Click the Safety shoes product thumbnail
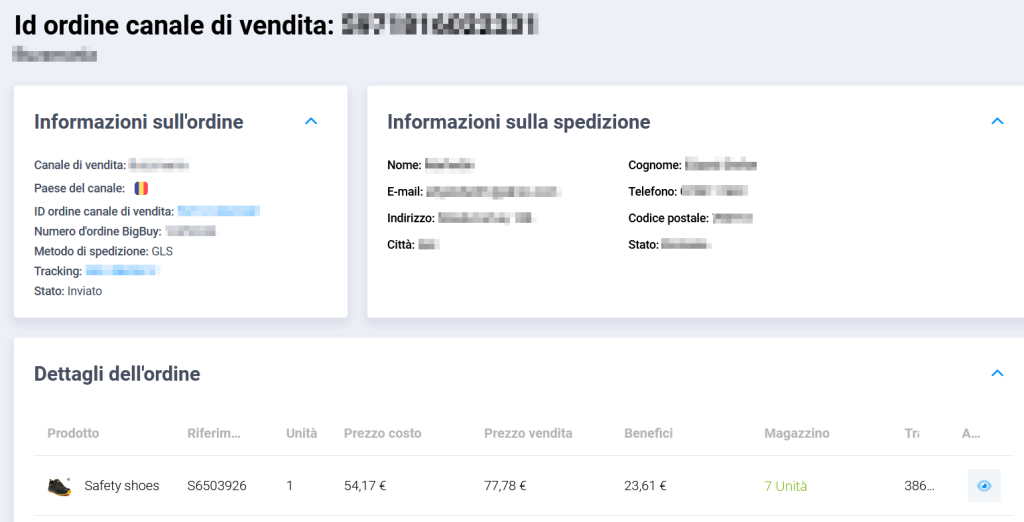This screenshot has width=1024, height=522. 59,486
